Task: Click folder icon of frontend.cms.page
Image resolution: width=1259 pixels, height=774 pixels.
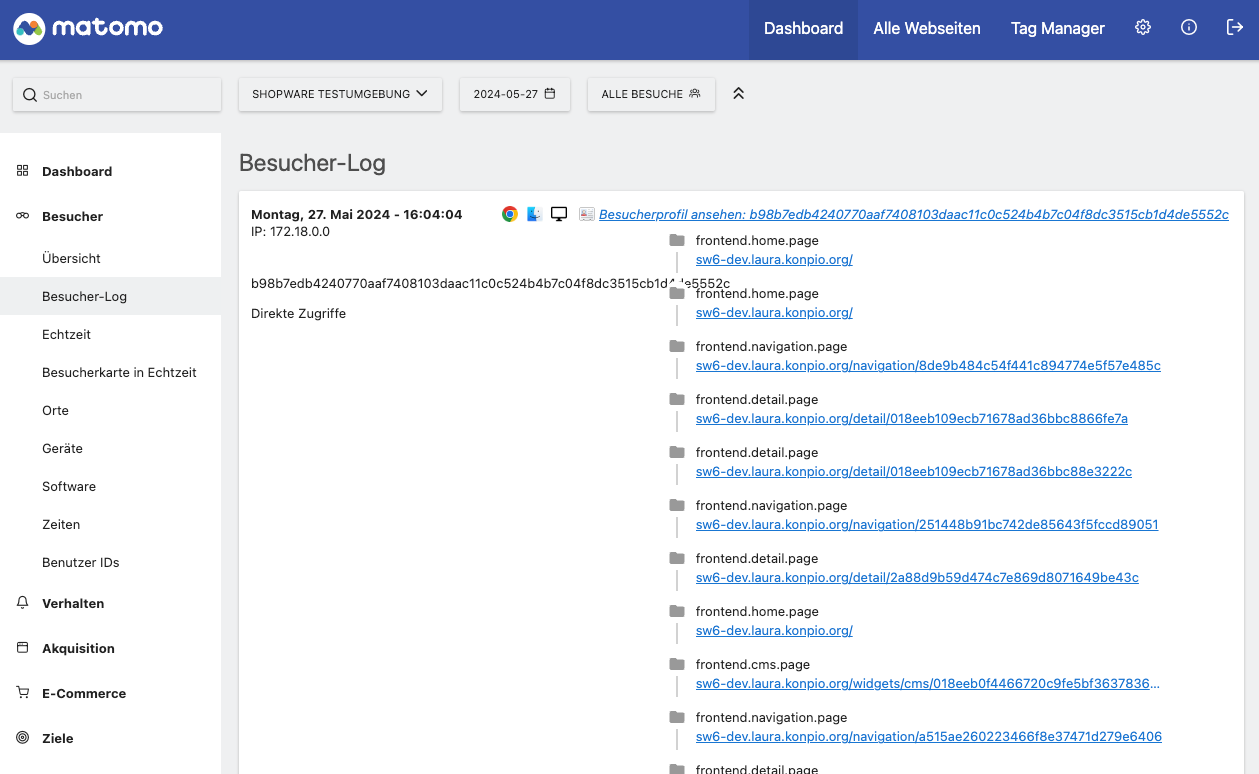Action: pyautogui.click(x=677, y=664)
